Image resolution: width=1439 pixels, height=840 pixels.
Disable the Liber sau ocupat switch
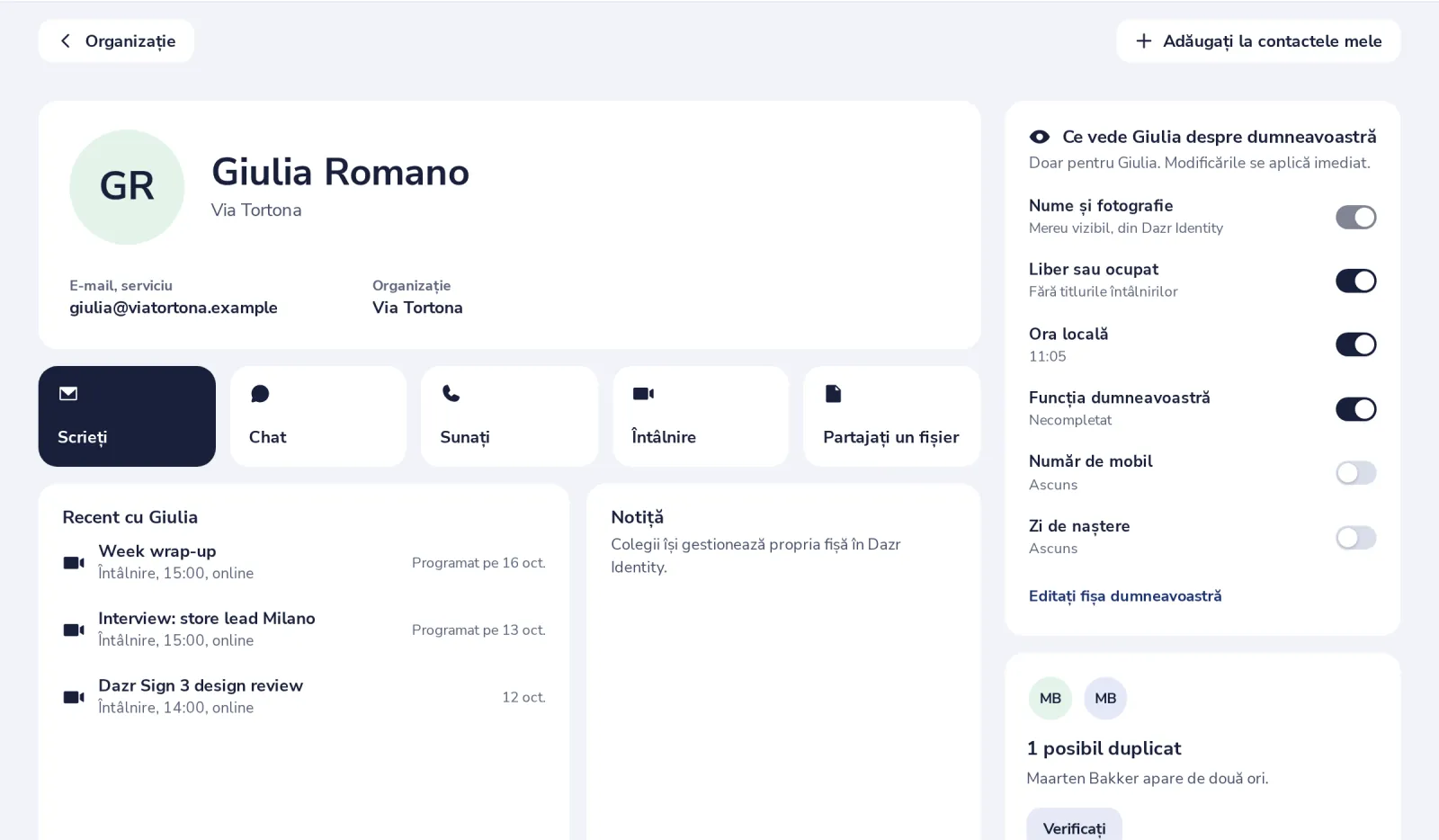tap(1355, 281)
